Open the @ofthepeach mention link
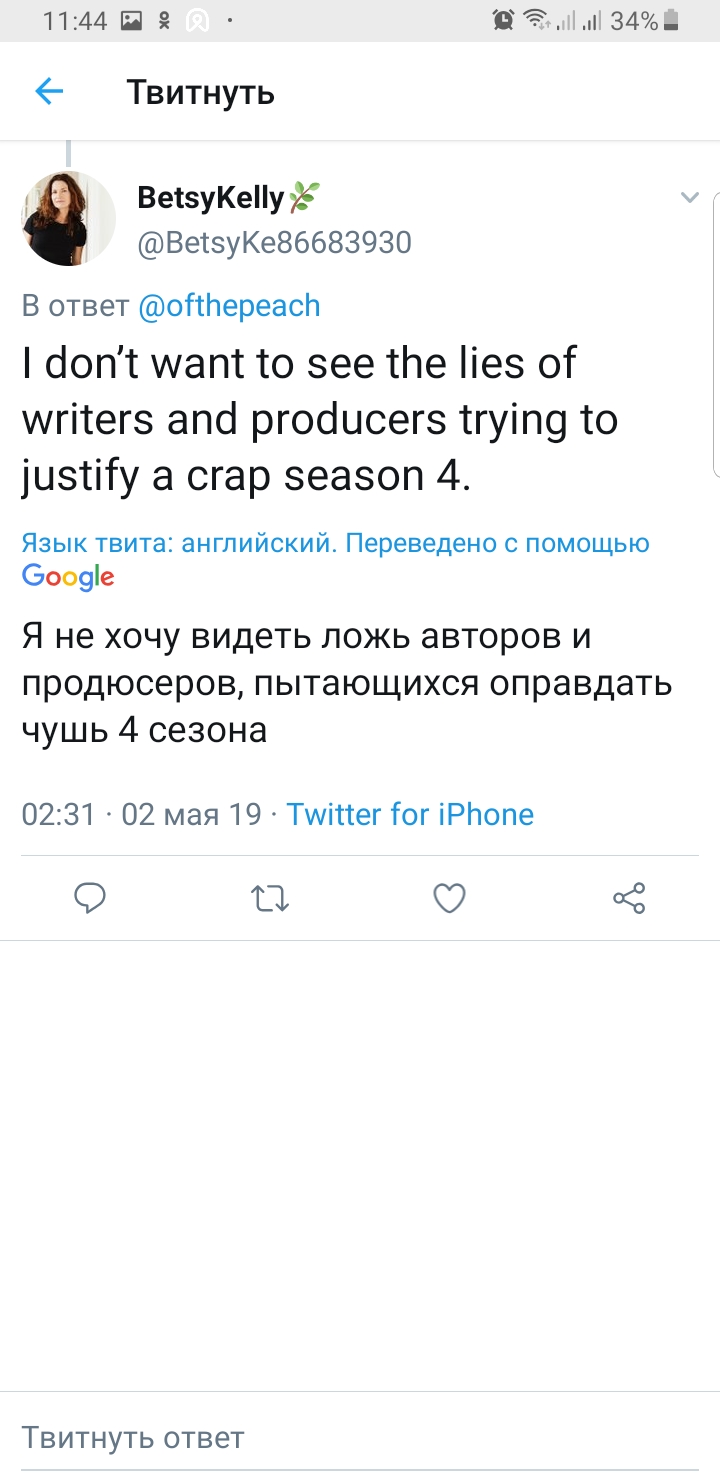Image resolution: width=720 pixels, height=1480 pixels. (x=229, y=305)
